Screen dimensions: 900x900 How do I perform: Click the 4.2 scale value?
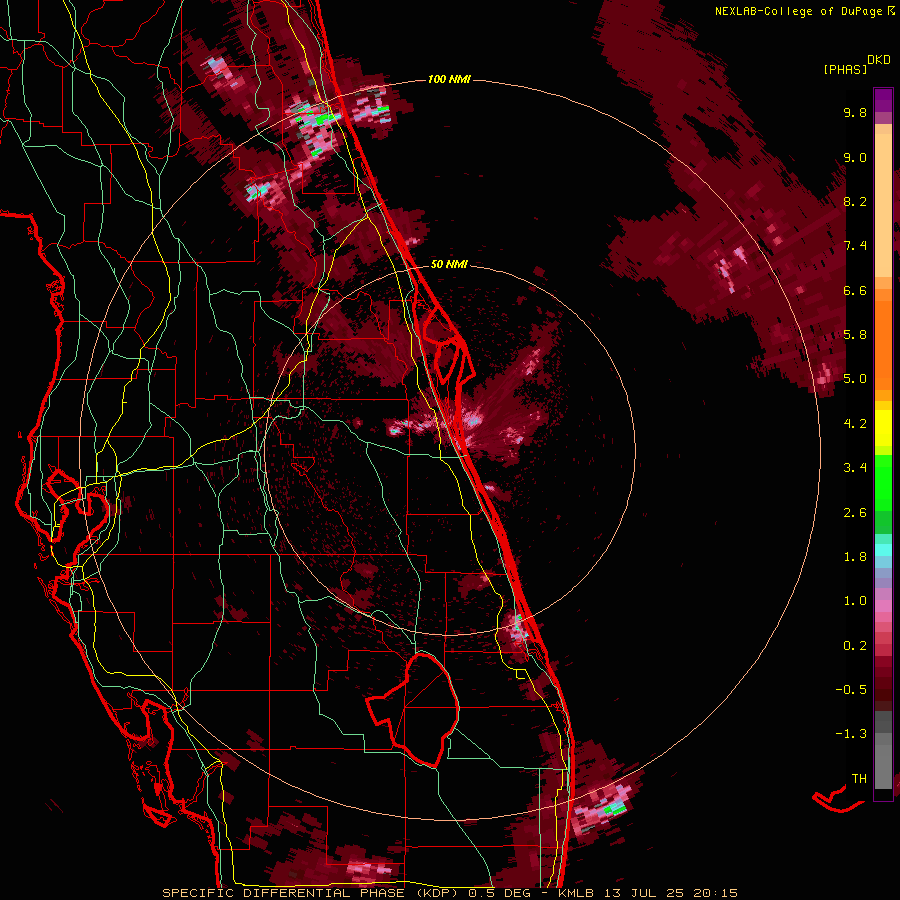click(x=855, y=424)
